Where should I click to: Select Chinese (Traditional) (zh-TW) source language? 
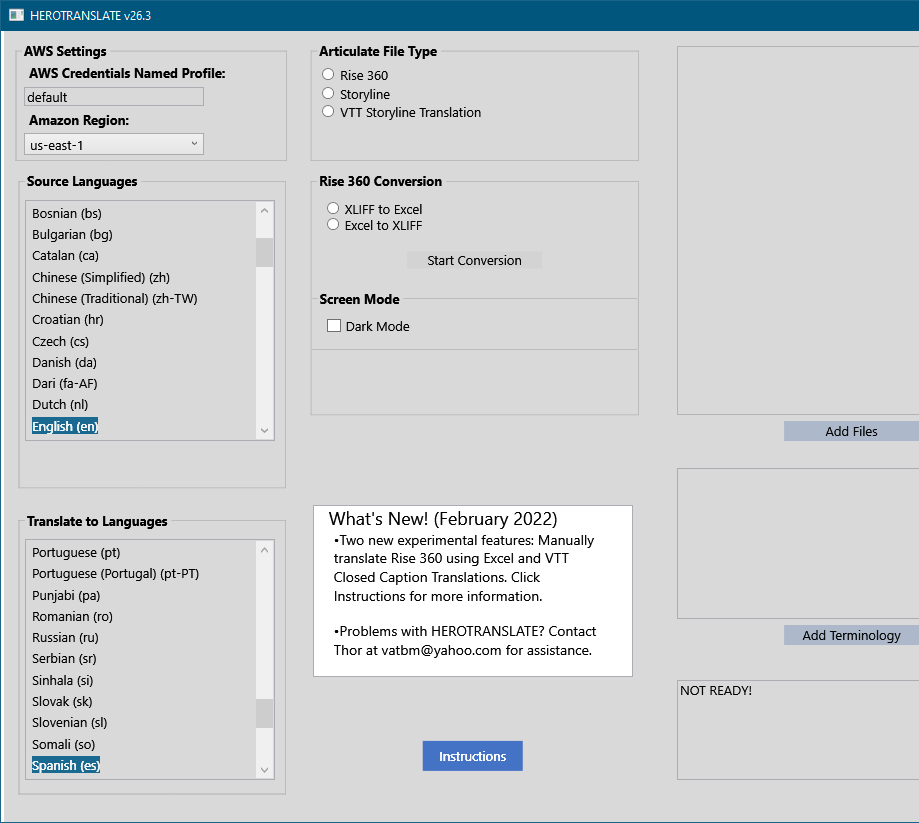pyautogui.click(x=115, y=298)
